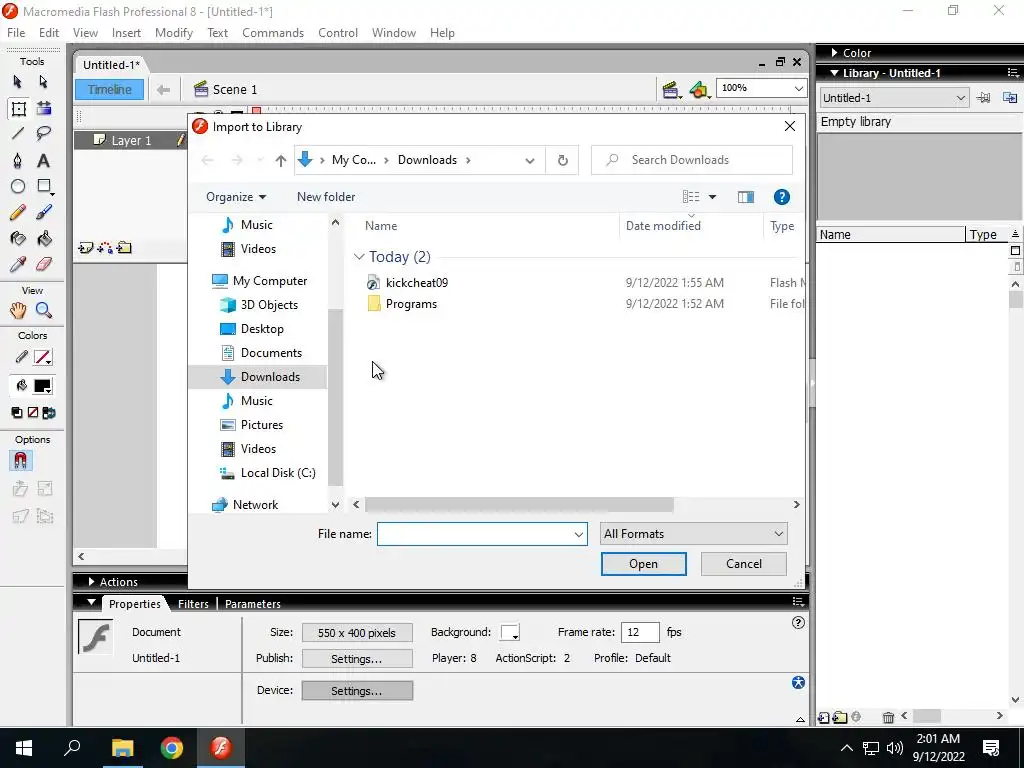Toggle Snap to Objects magnet option

point(20,461)
